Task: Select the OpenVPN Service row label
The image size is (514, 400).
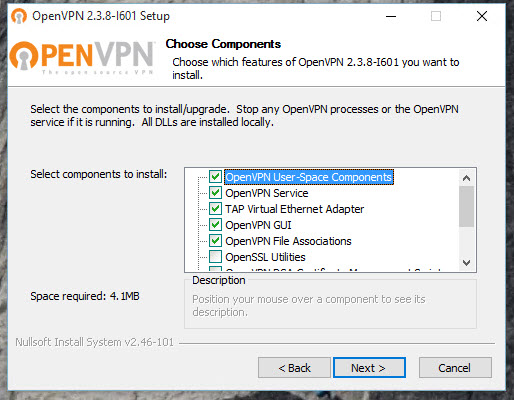Action: [x=267, y=193]
